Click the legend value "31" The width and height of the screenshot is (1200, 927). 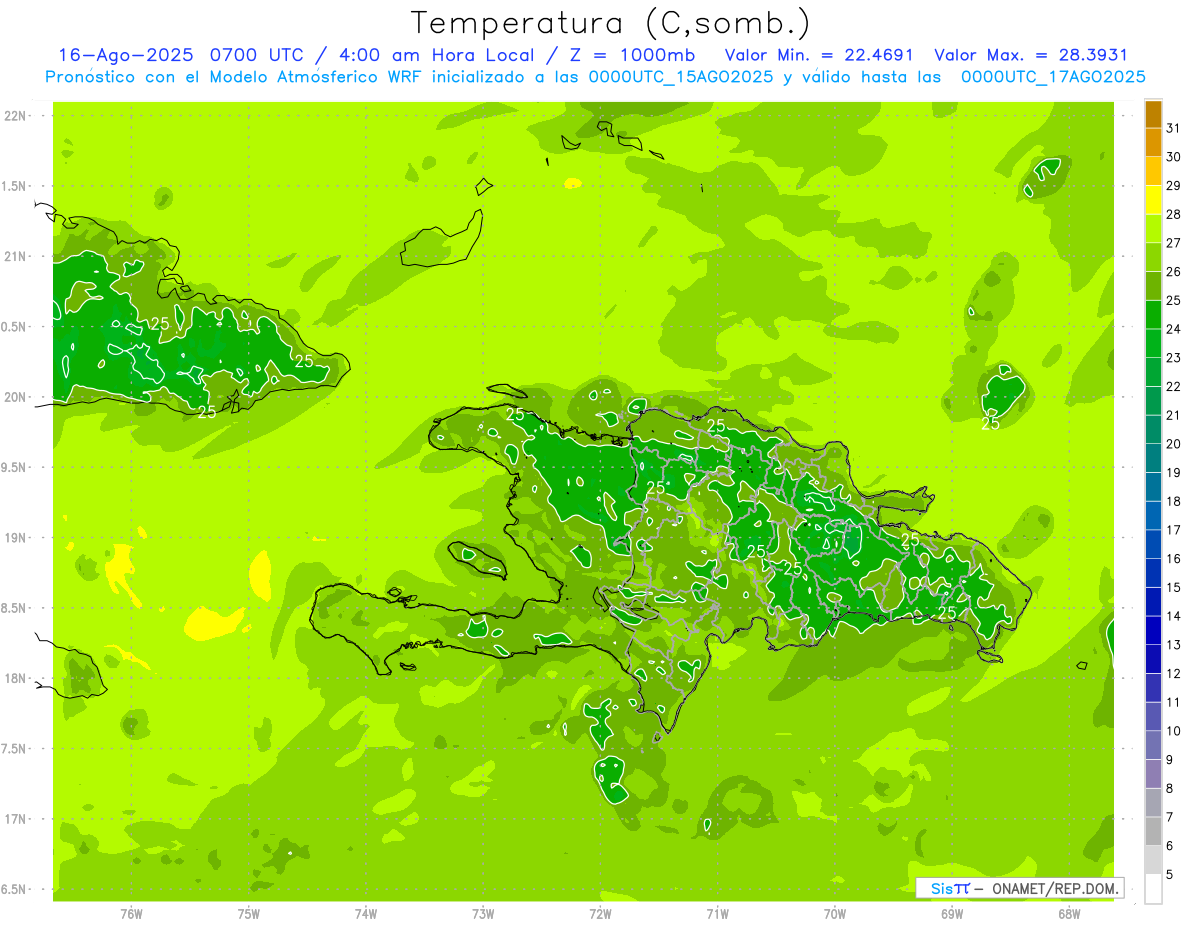coord(1174,128)
